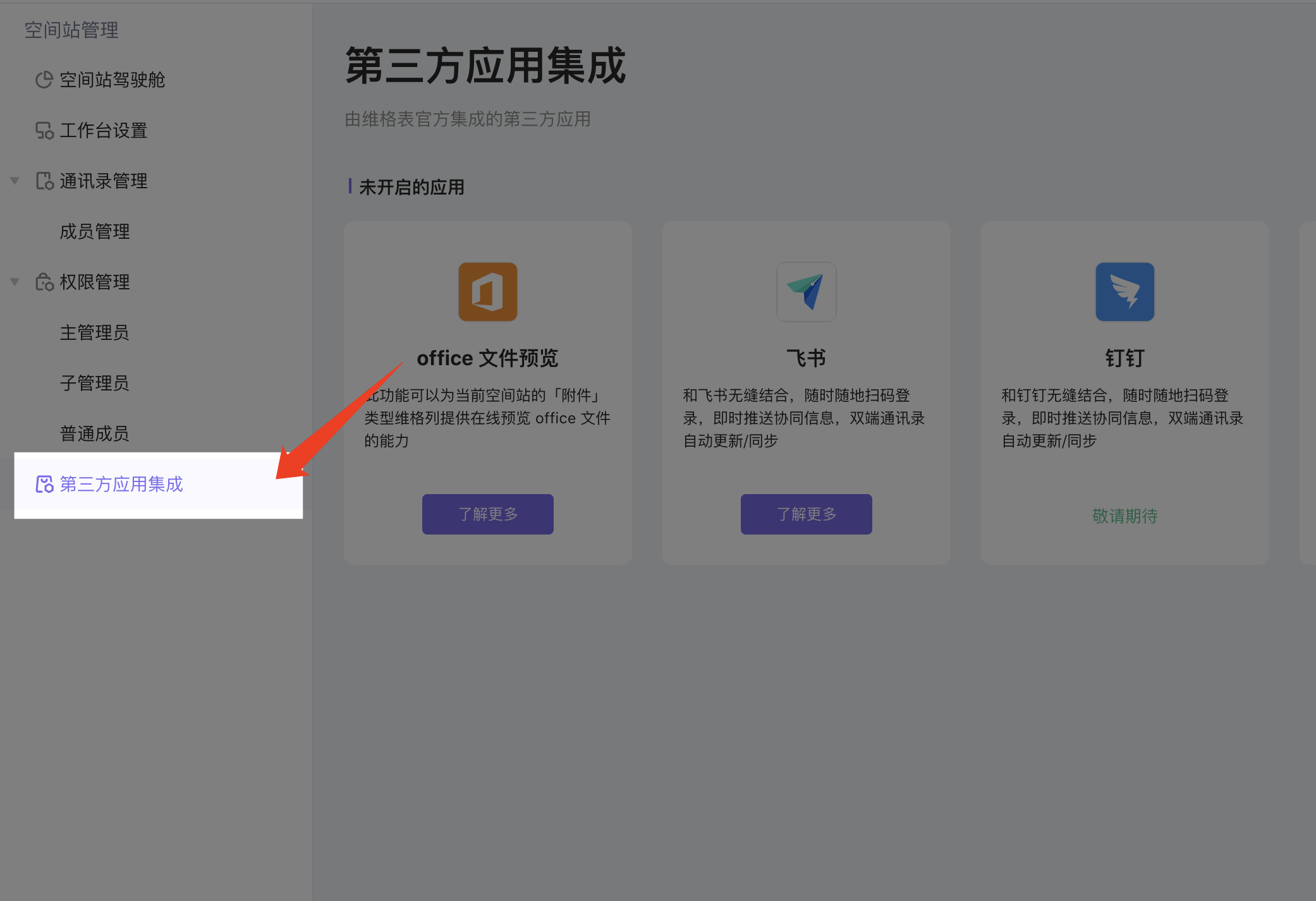
Task: Click the office 文件预览 card title
Action: click(x=487, y=358)
